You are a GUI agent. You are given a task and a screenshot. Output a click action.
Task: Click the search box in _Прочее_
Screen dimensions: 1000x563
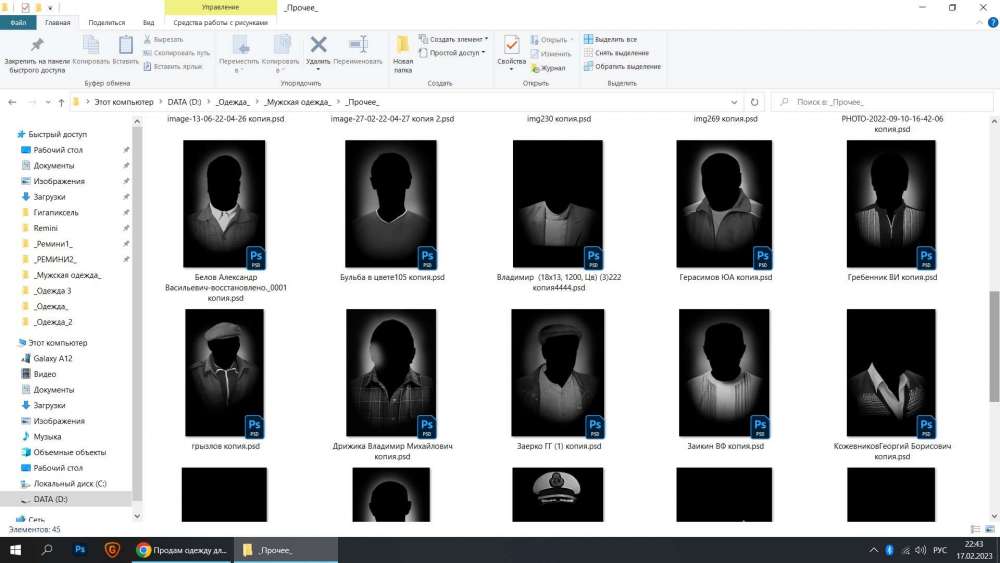pyautogui.click(x=882, y=102)
